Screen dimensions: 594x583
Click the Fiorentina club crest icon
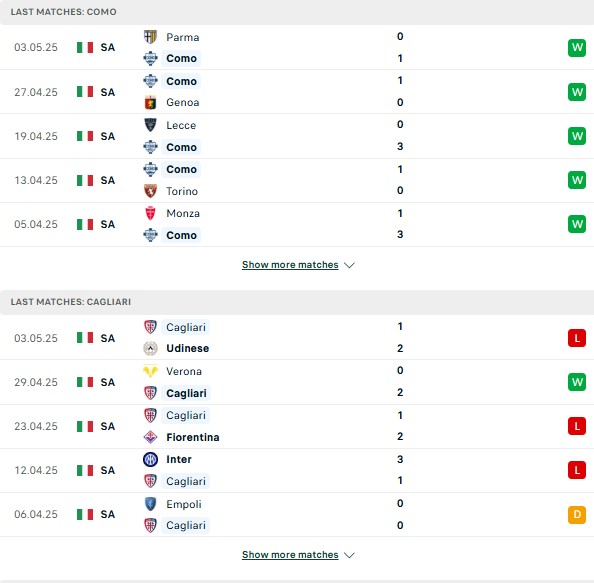click(150, 437)
